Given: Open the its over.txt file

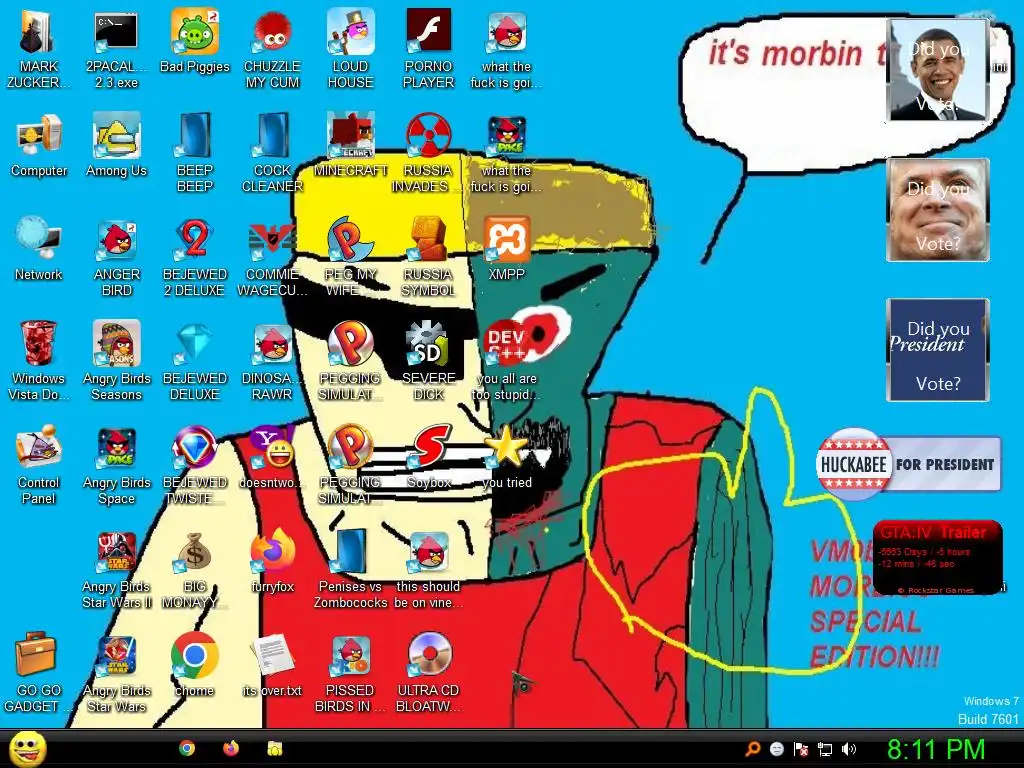Looking at the screenshot, I should click(272, 665).
